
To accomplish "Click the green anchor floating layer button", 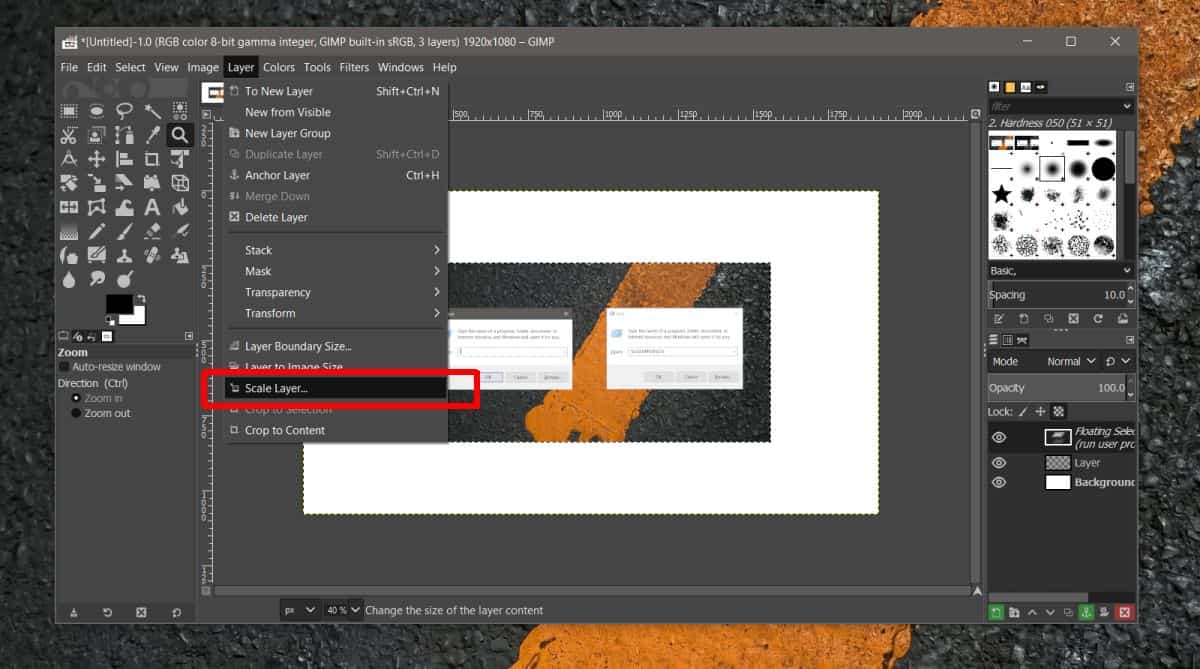I will [1086, 612].
